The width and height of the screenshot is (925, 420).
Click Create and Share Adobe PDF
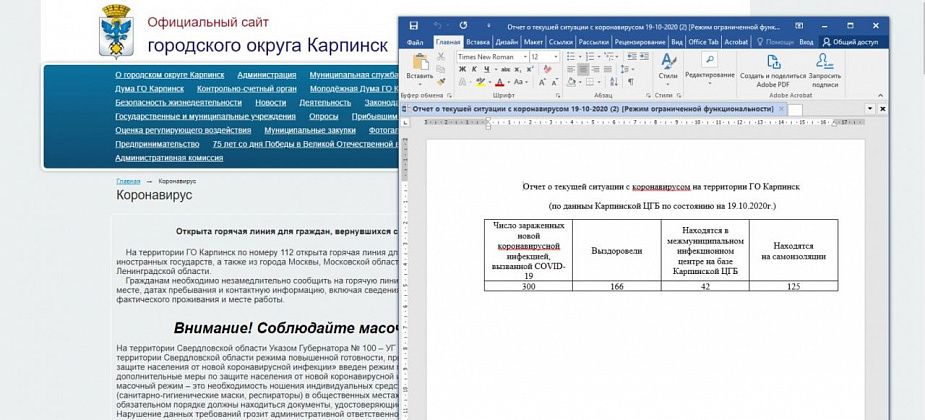pyautogui.click(x=773, y=71)
